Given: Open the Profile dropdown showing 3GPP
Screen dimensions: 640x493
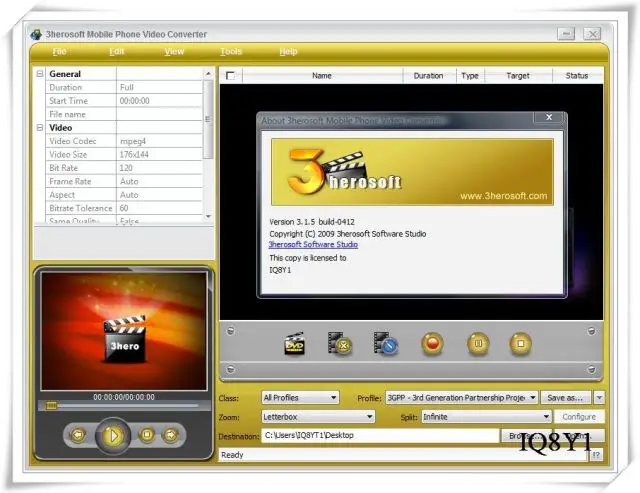Looking at the screenshot, I should tap(461, 398).
